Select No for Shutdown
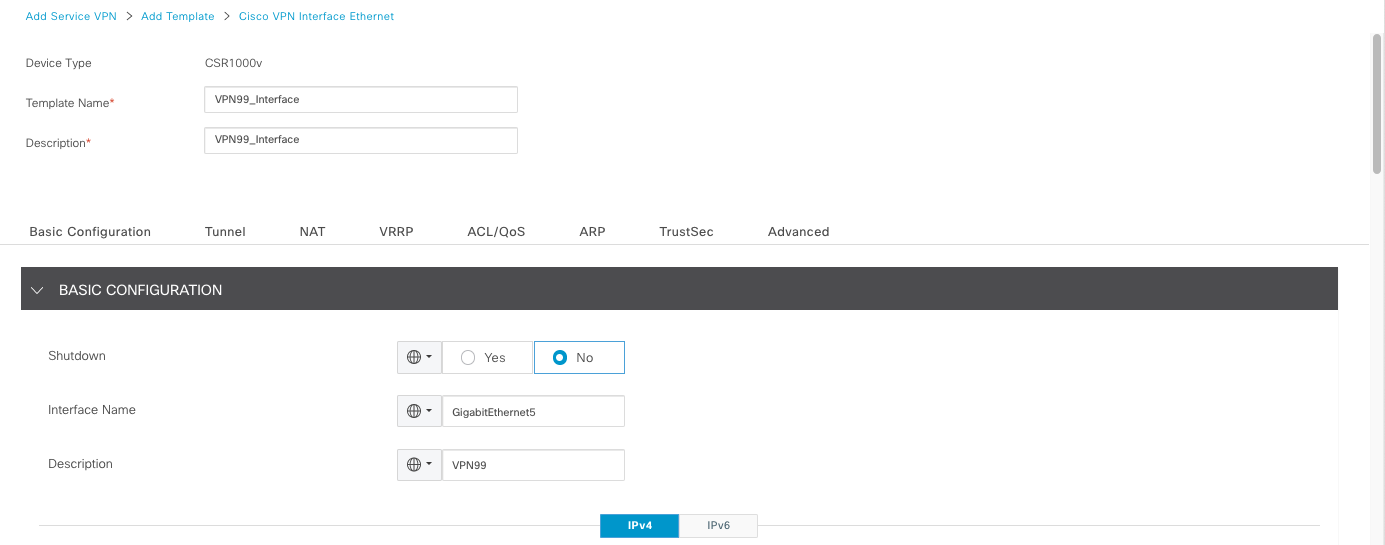 click(560, 358)
